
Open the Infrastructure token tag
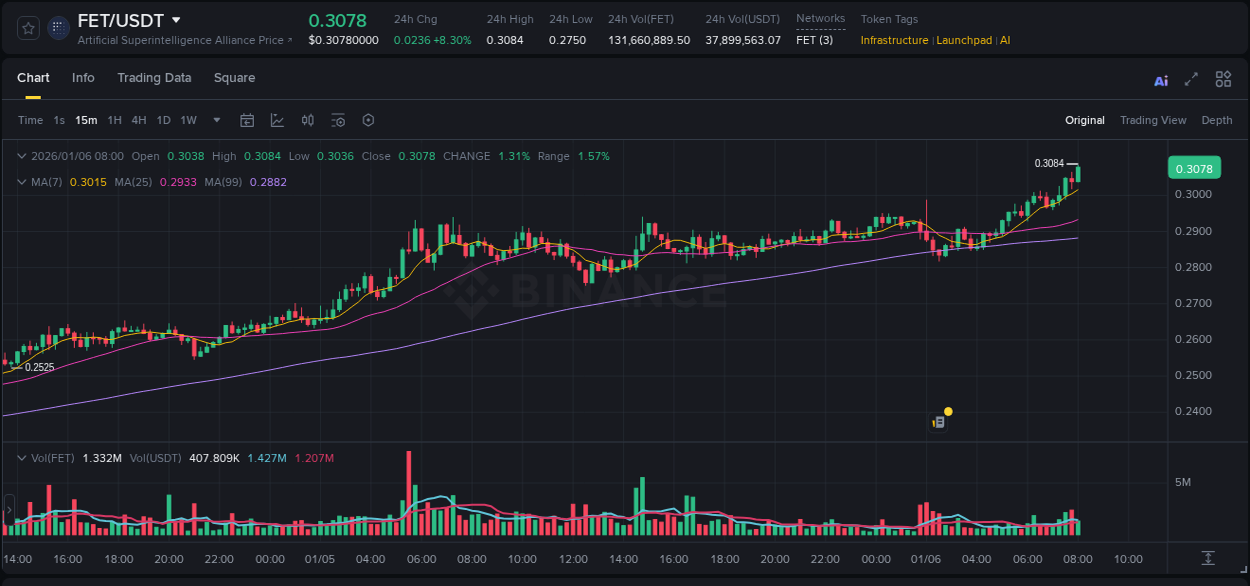(894, 40)
